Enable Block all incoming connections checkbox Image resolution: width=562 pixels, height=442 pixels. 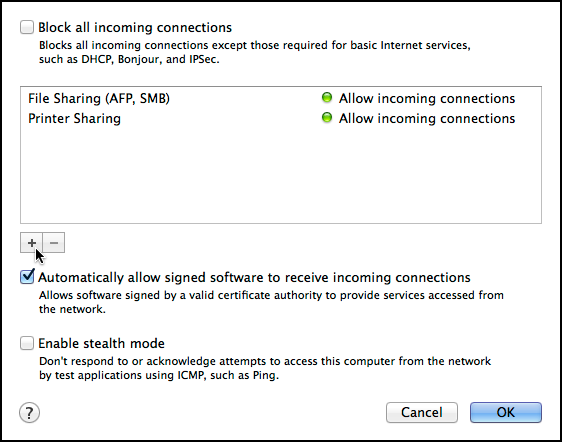click(x=27, y=27)
